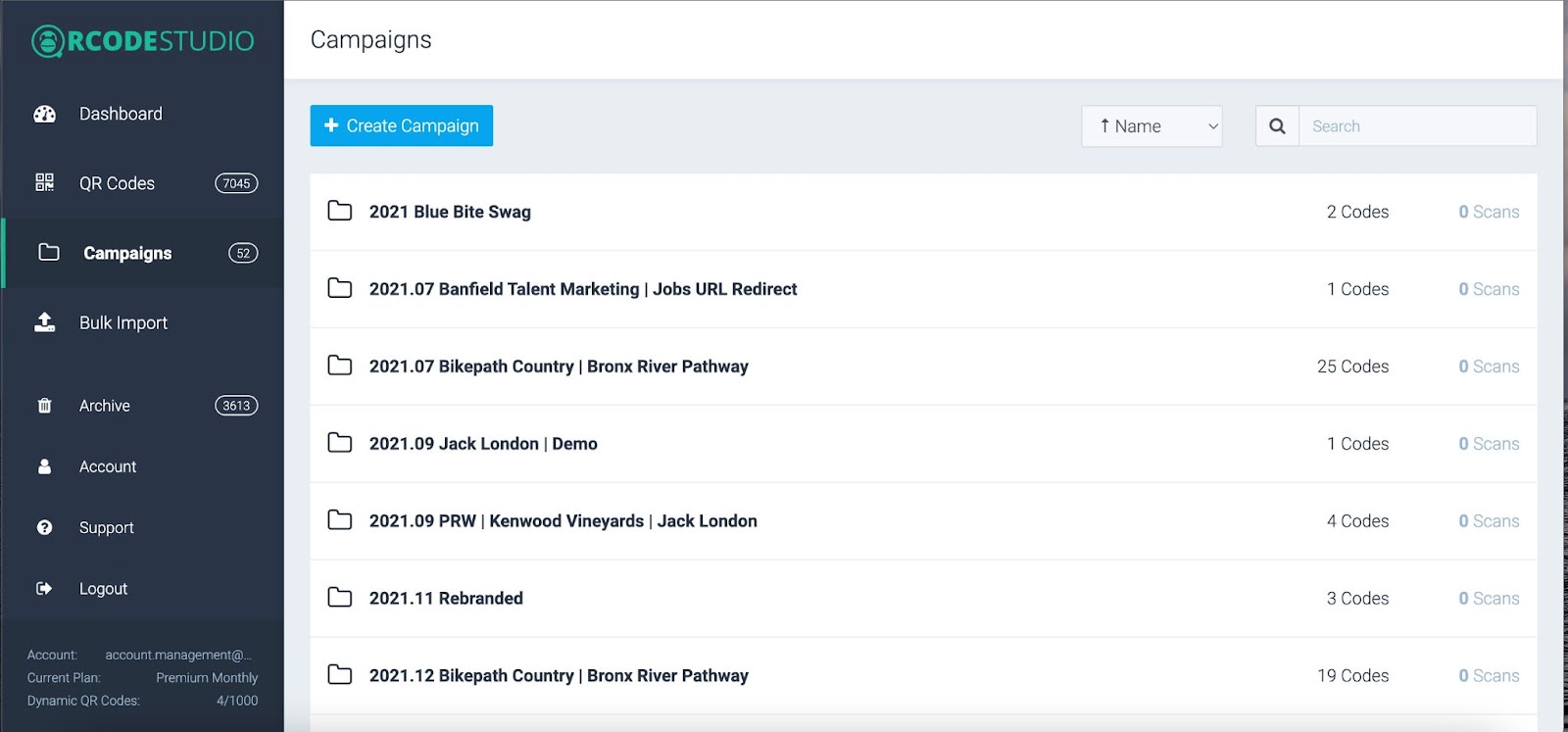Click the Support question mark icon

tap(45, 527)
